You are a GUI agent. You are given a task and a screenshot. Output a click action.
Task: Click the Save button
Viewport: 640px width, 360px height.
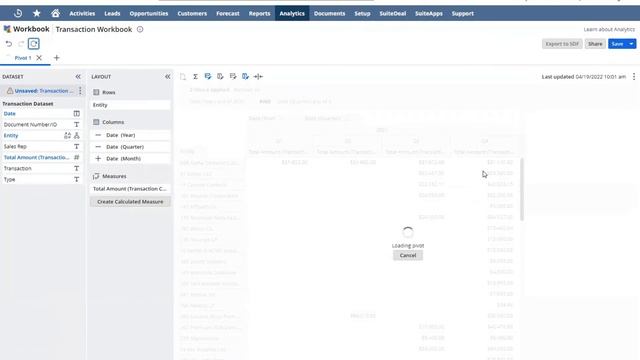[618, 44]
